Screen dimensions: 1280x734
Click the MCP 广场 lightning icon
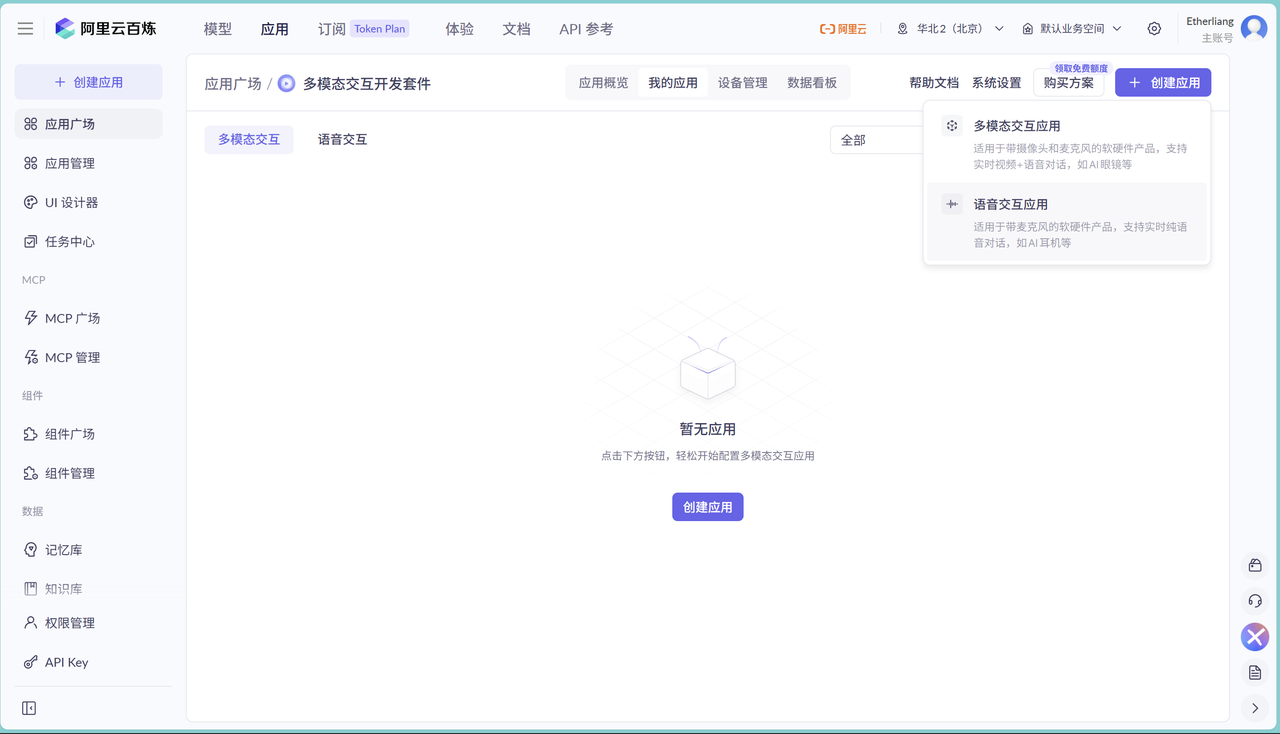(31, 318)
